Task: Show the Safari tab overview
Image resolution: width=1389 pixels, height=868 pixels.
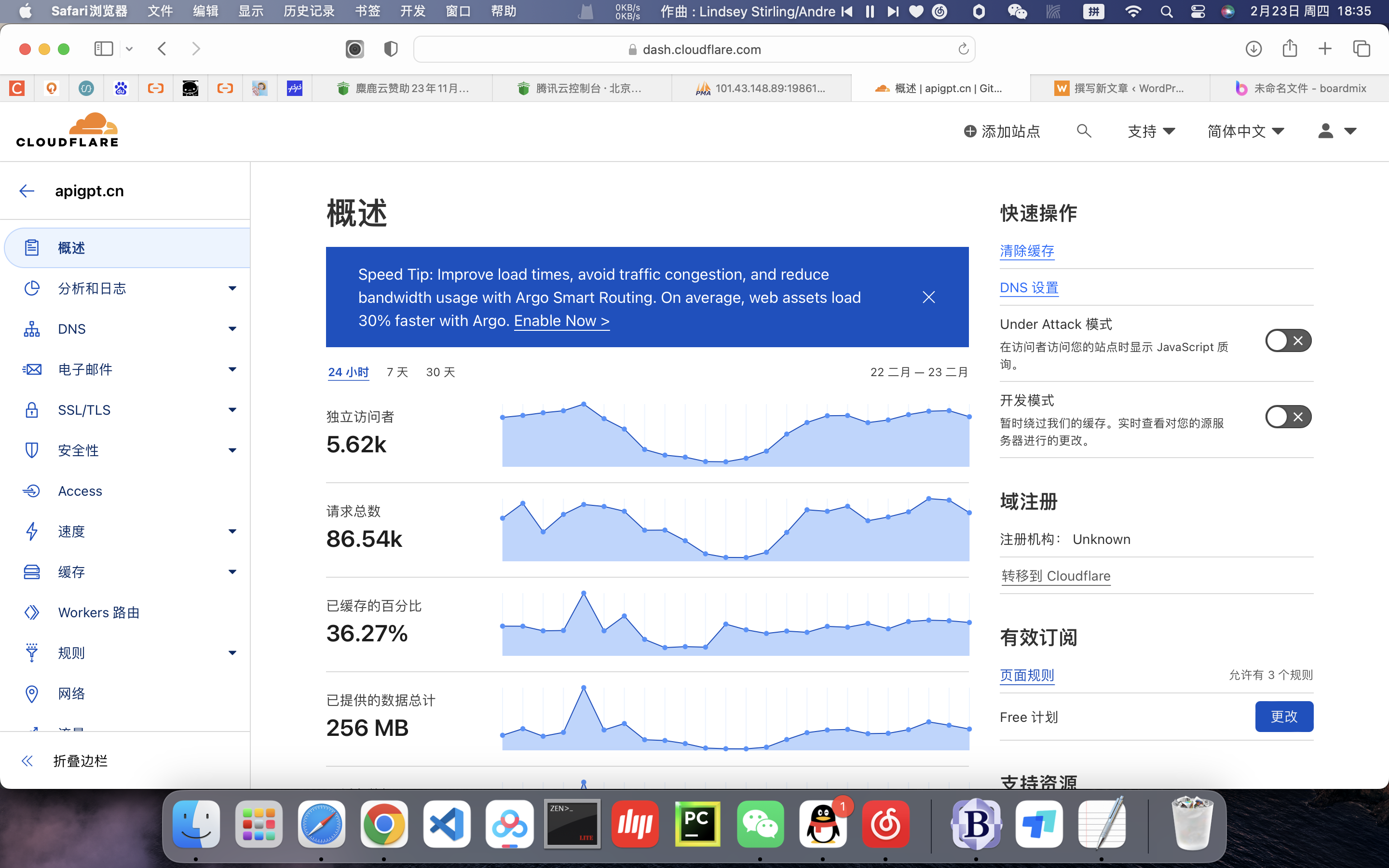Action: pos(1362,49)
